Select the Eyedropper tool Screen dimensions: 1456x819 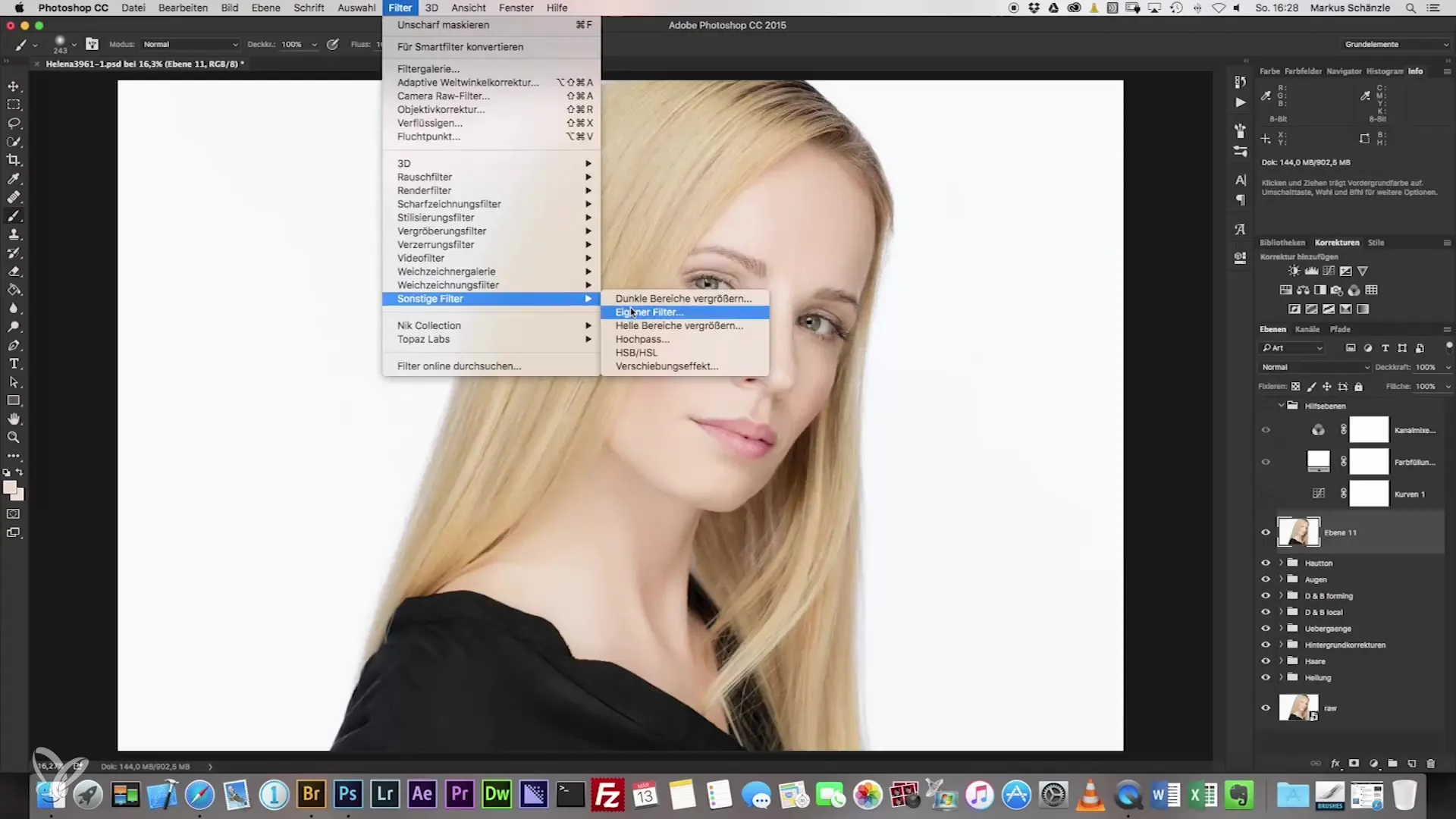pos(14,179)
